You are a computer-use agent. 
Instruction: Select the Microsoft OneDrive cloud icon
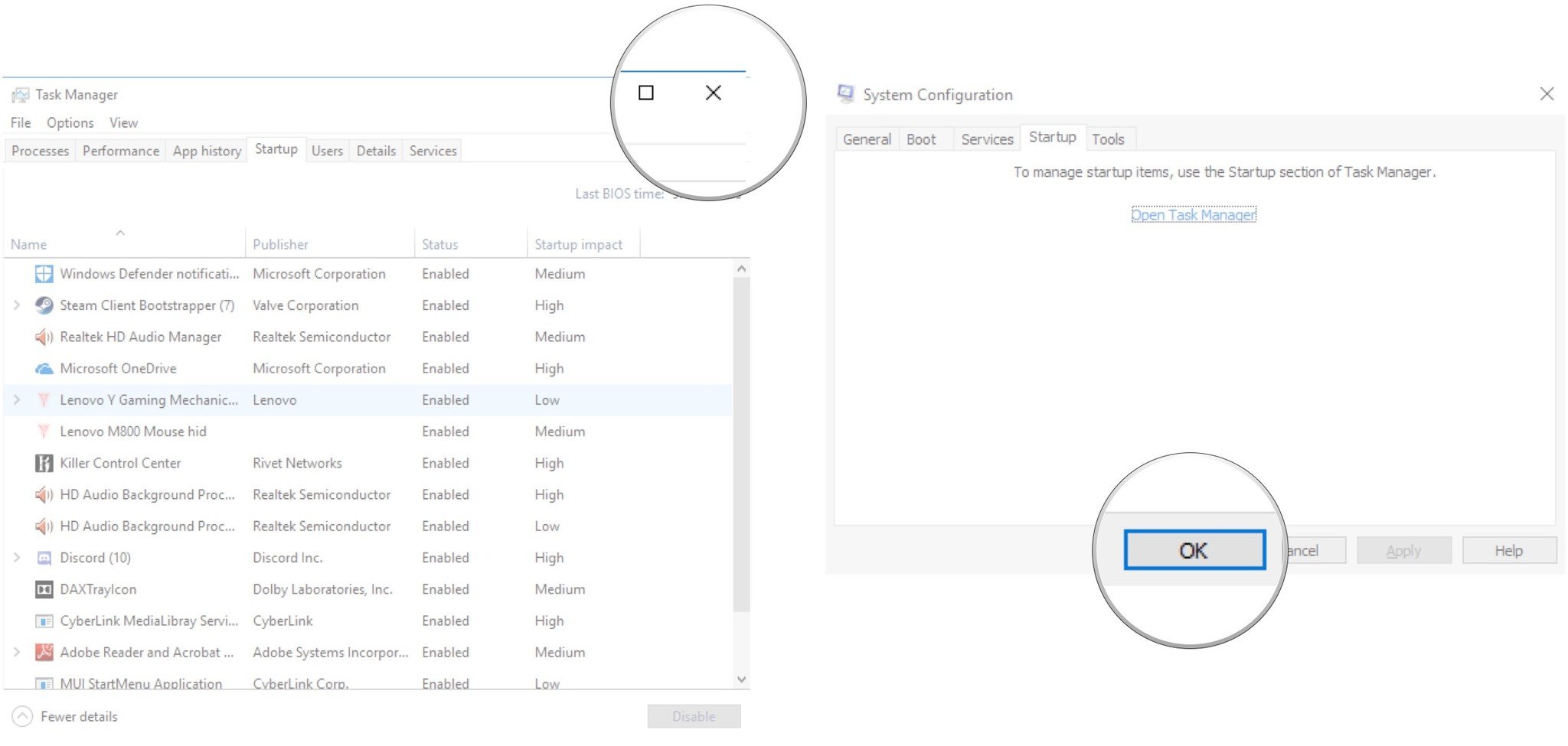(44, 369)
